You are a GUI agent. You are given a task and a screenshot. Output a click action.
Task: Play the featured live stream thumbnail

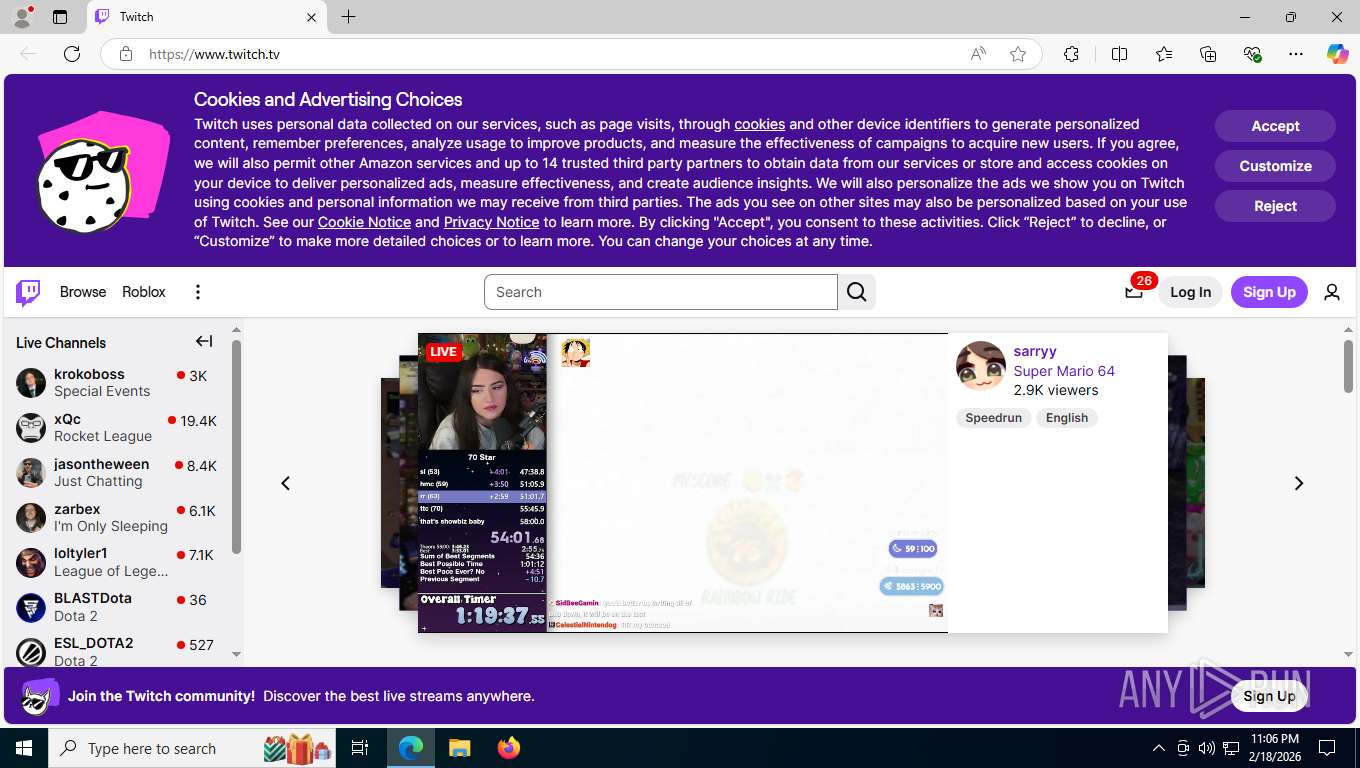(682, 483)
